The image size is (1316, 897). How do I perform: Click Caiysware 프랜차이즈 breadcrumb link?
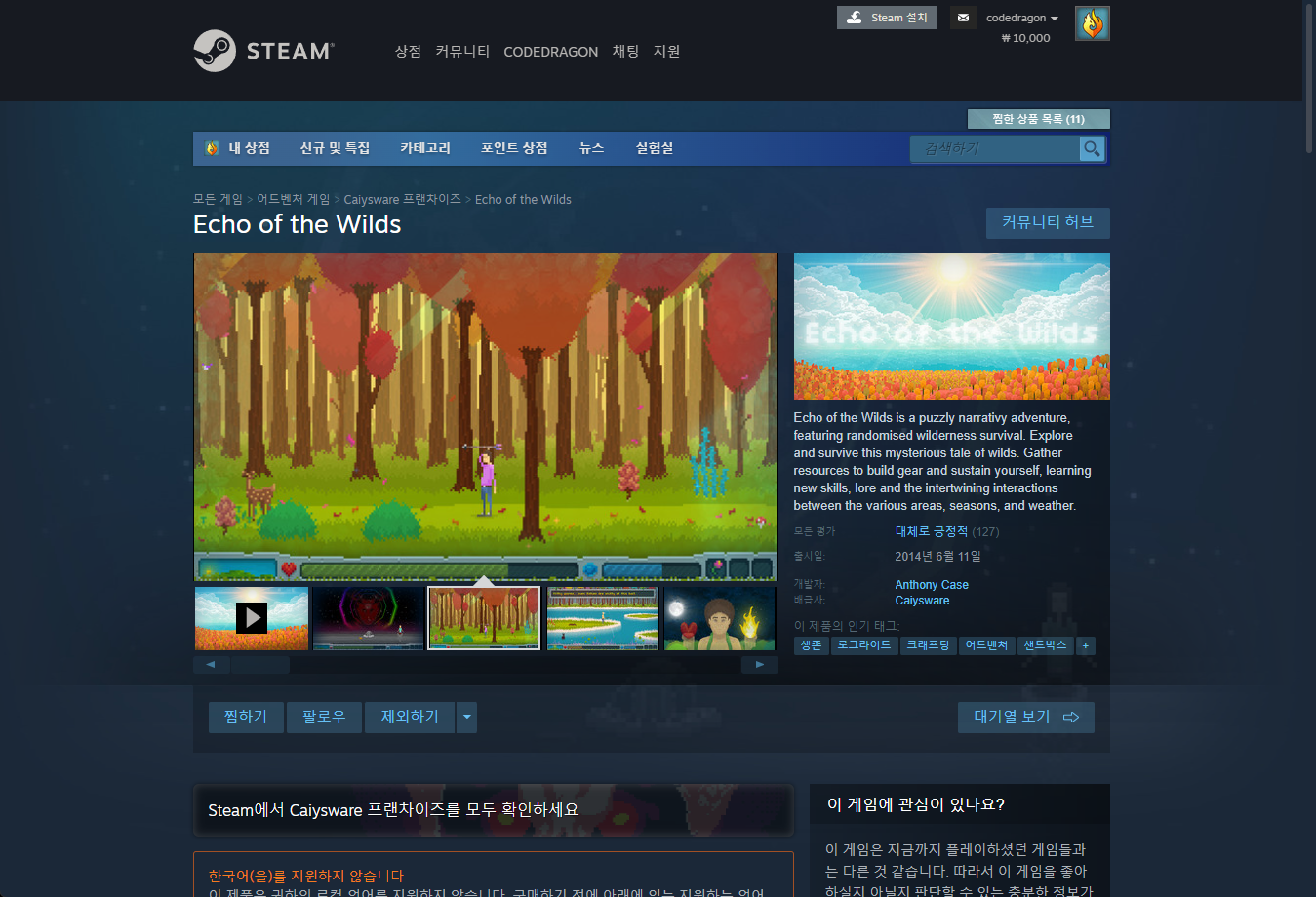(403, 199)
